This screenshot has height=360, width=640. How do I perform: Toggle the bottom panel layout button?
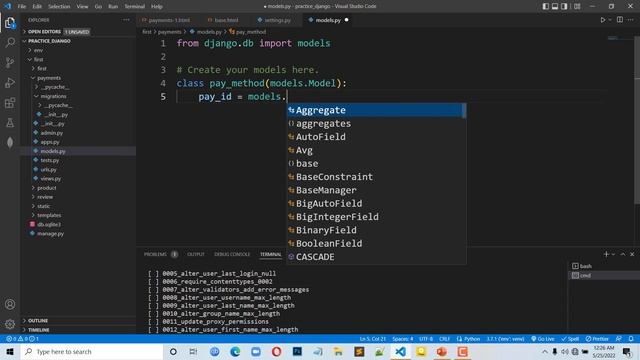555,6
